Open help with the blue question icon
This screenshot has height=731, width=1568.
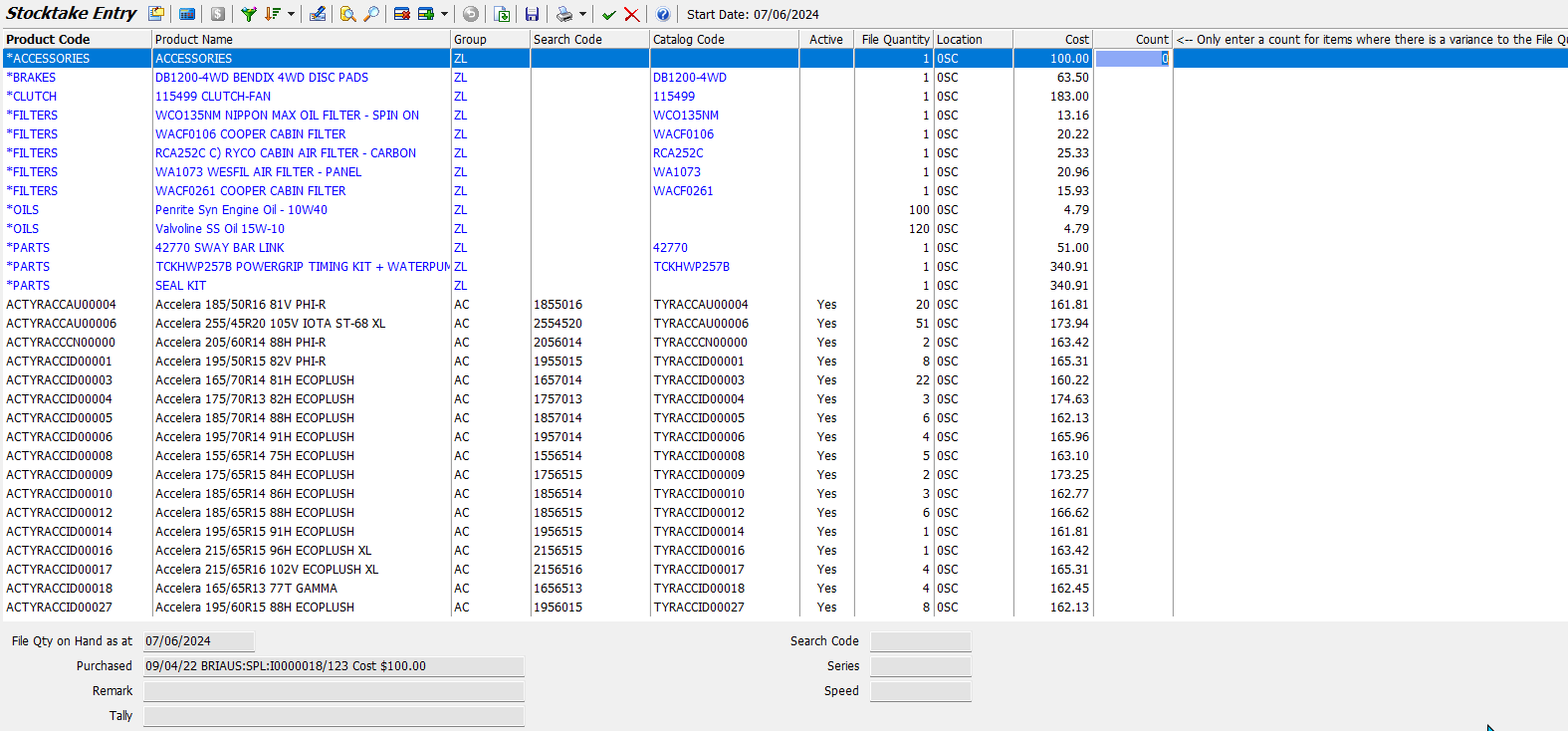[x=663, y=14]
